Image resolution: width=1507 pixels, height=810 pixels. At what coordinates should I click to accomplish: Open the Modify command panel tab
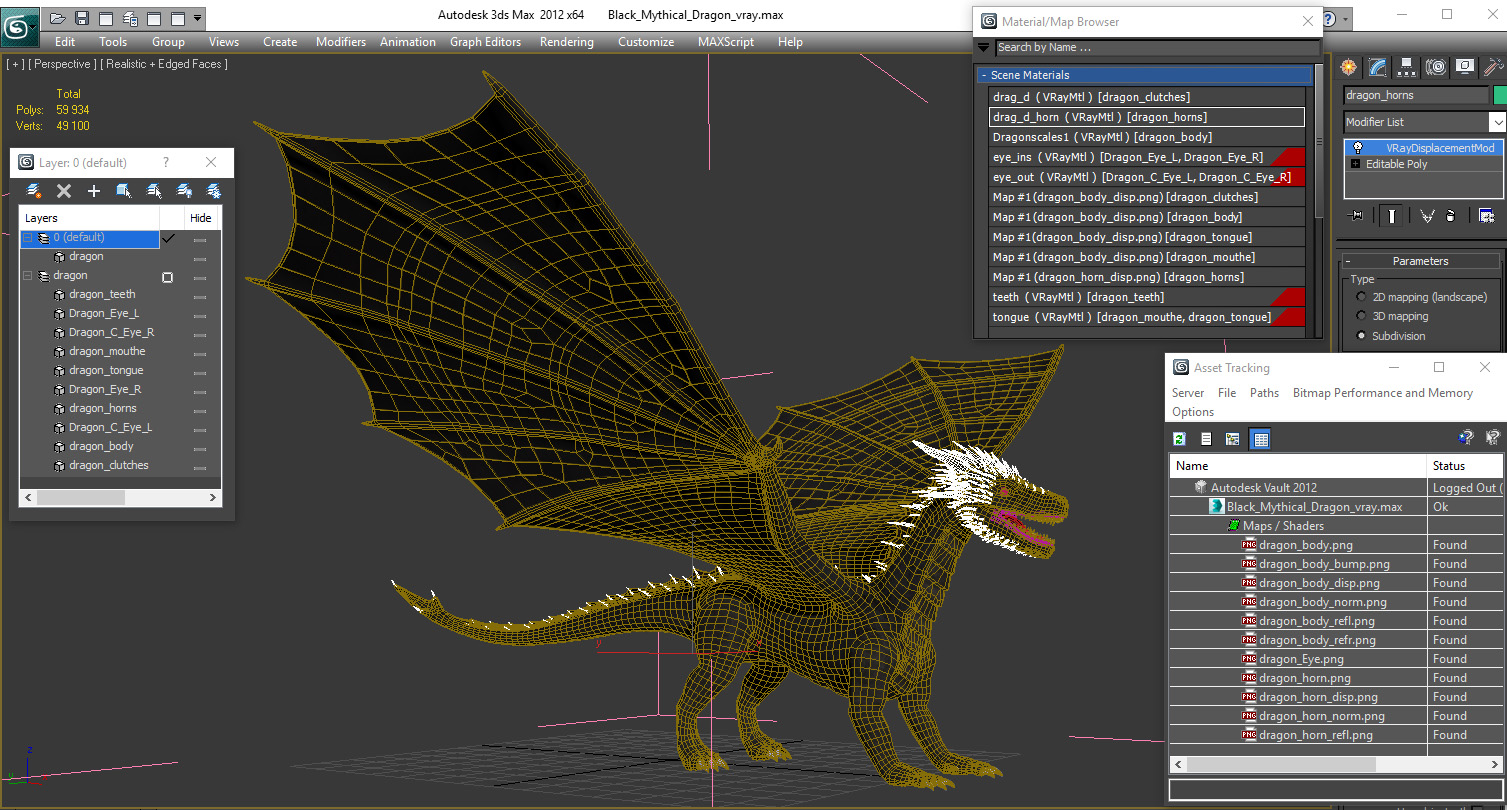(x=1378, y=67)
